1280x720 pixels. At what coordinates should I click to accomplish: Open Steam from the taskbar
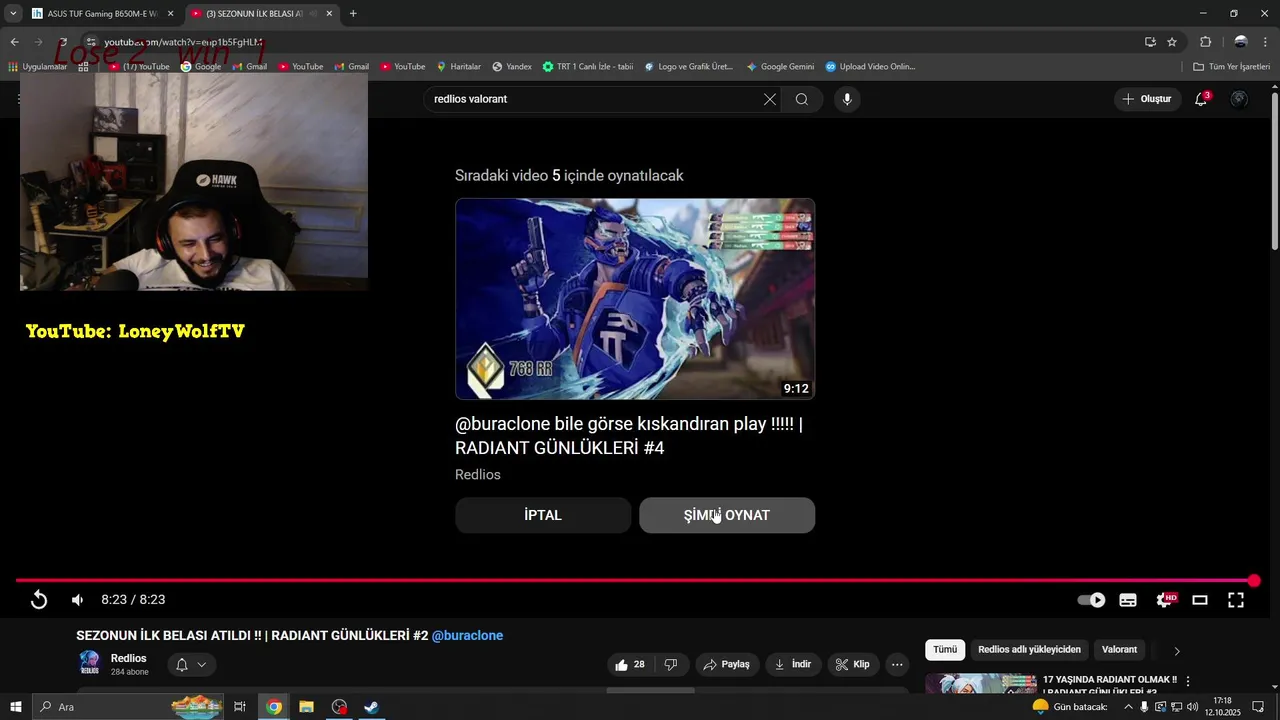[x=371, y=707]
